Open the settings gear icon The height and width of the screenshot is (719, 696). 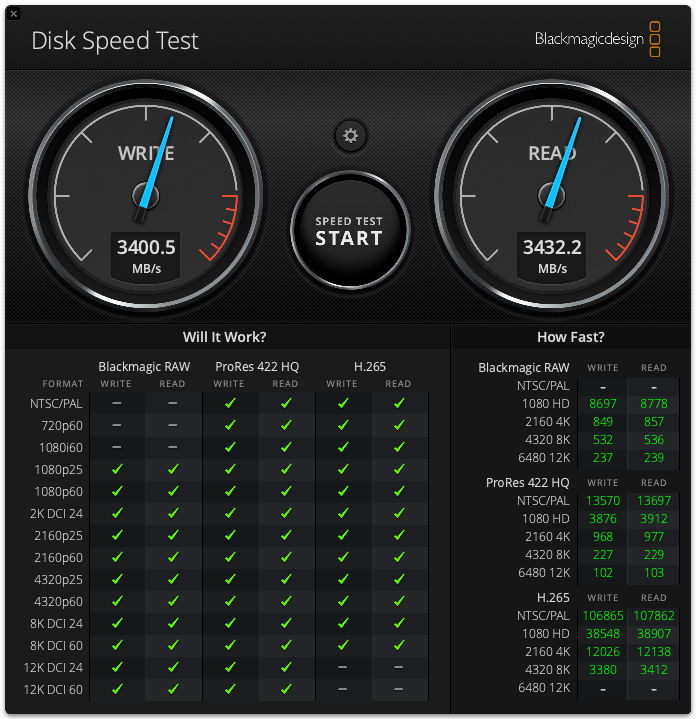click(350, 136)
